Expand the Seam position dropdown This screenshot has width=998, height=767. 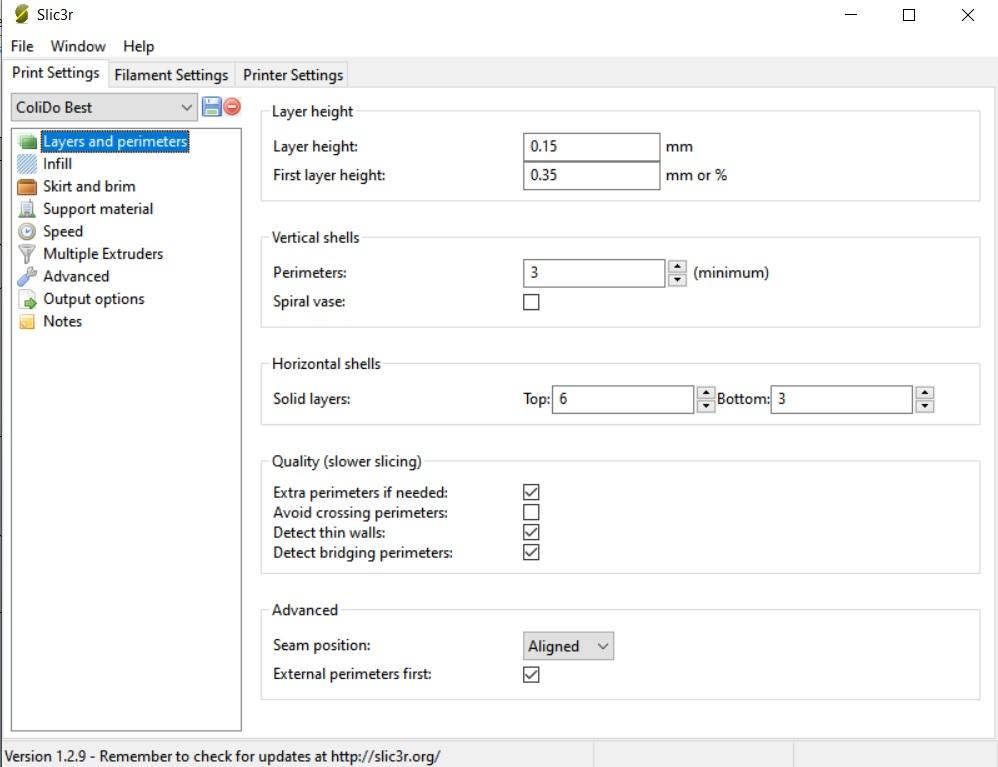(x=568, y=646)
